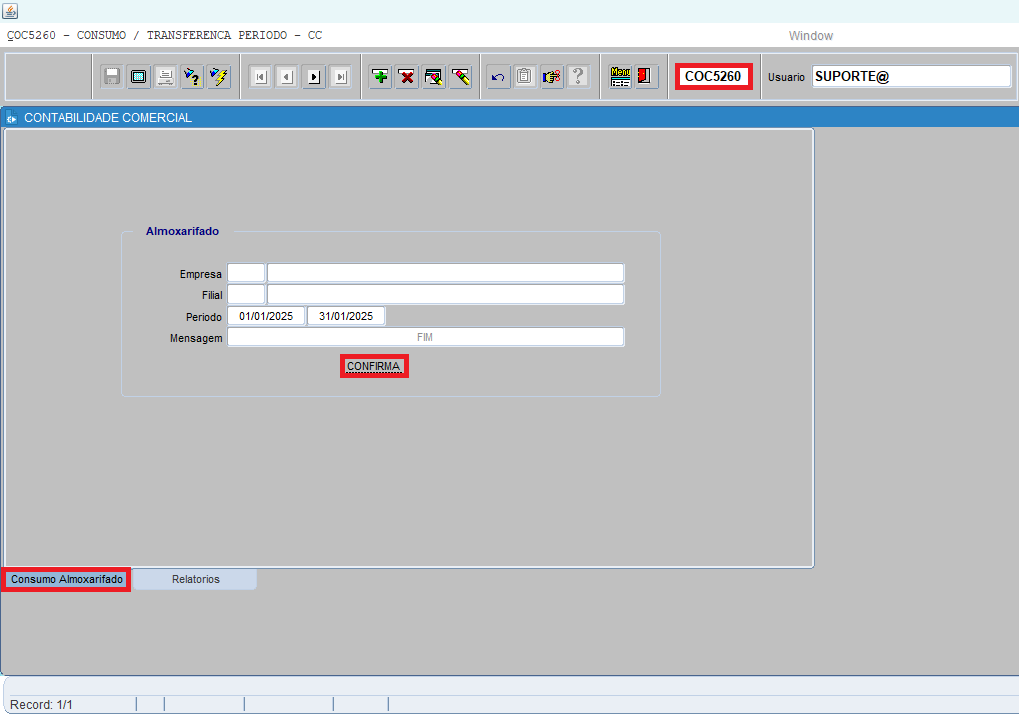Click the Enter Query flashlight-question icon
The image size is (1019, 715).
(x=192, y=77)
